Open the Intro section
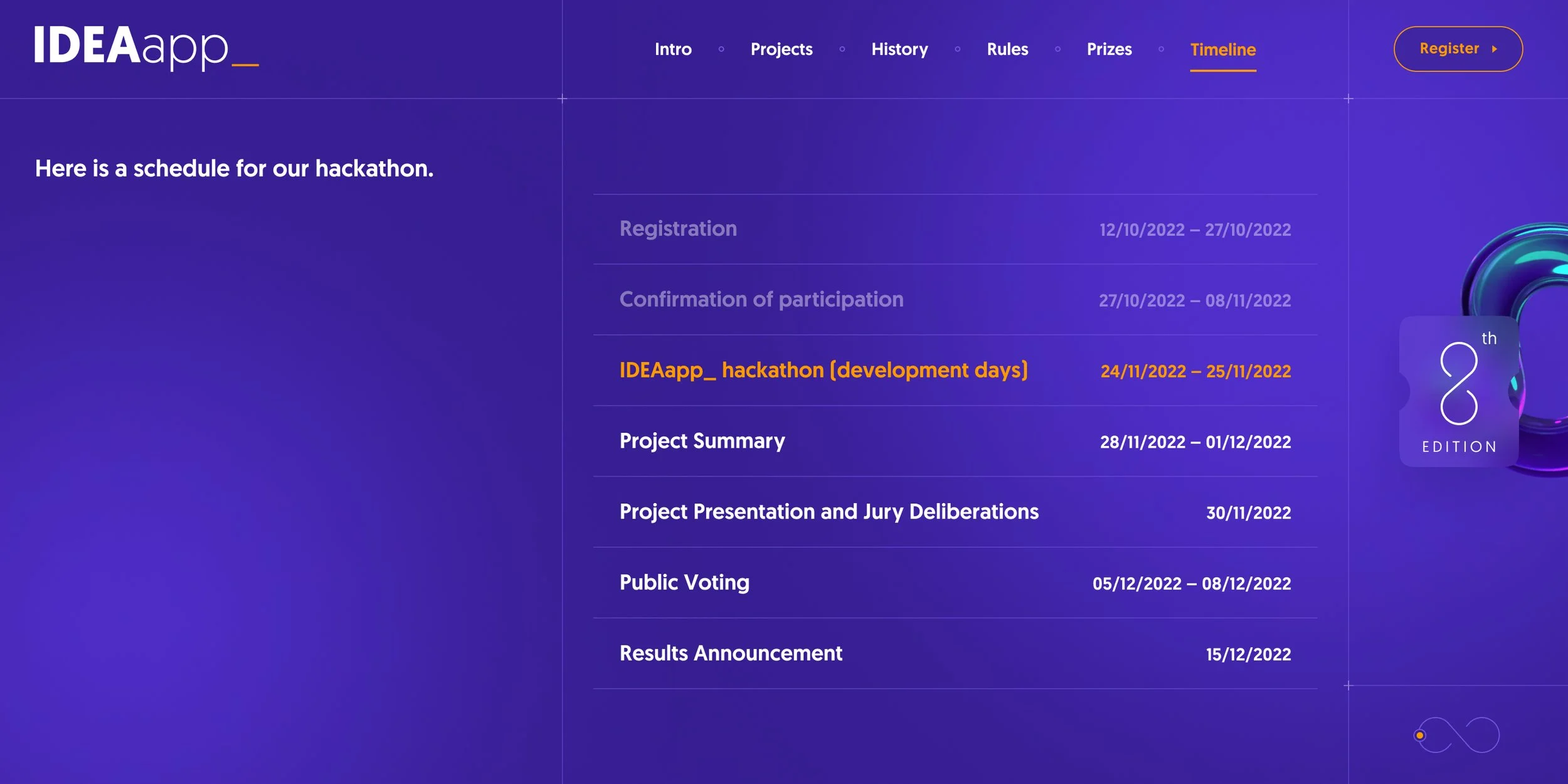The width and height of the screenshot is (1568, 784). (x=673, y=49)
